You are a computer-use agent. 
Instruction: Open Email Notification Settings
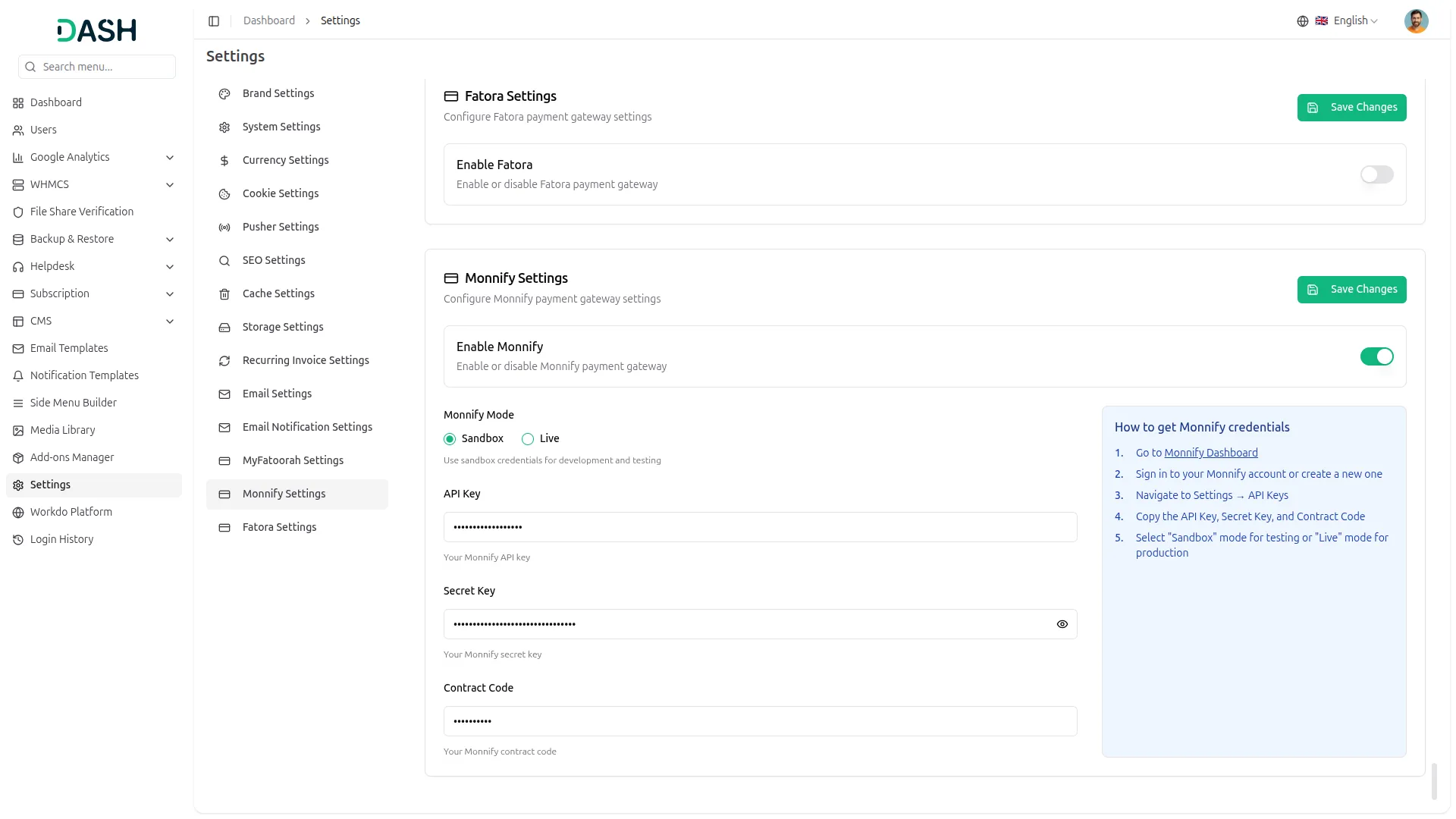[297, 427]
